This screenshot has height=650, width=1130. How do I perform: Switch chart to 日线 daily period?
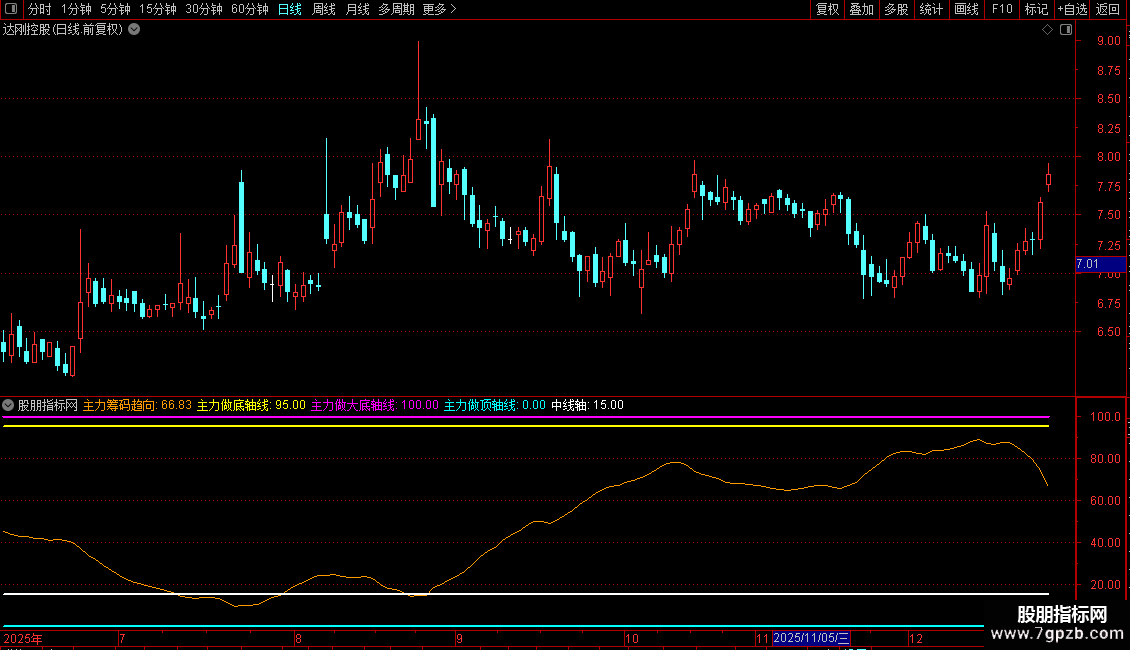point(289,9)
